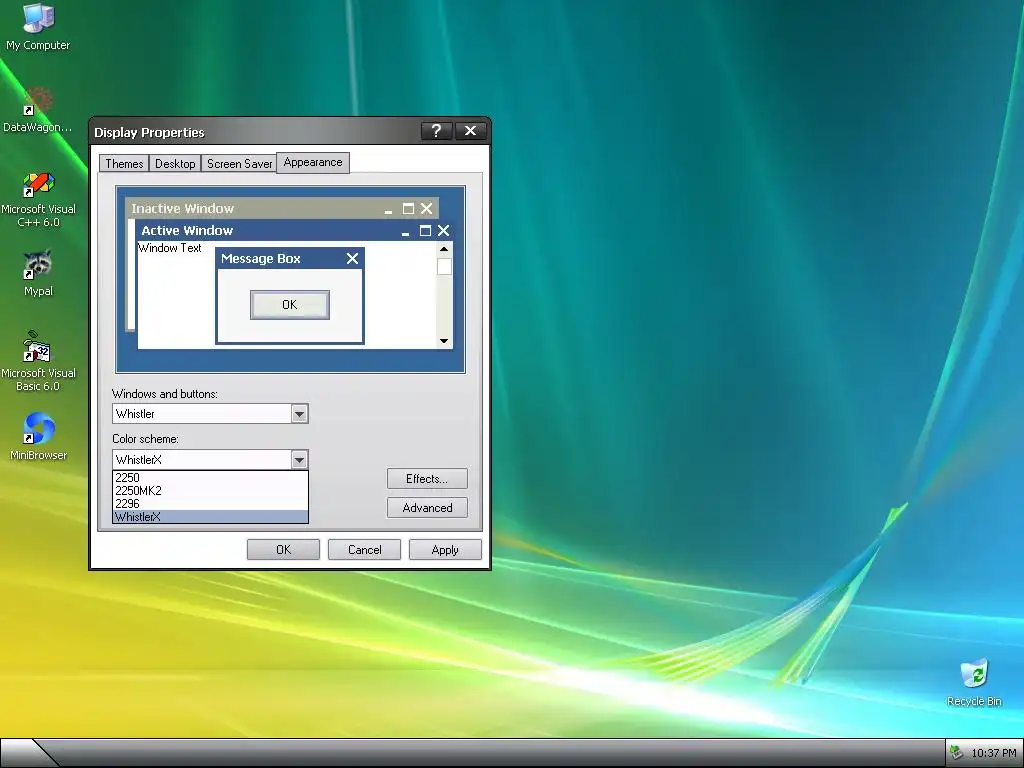Select the Appearance tab
The width and height of the screenshot is (1024, 768).
[313, 163]
